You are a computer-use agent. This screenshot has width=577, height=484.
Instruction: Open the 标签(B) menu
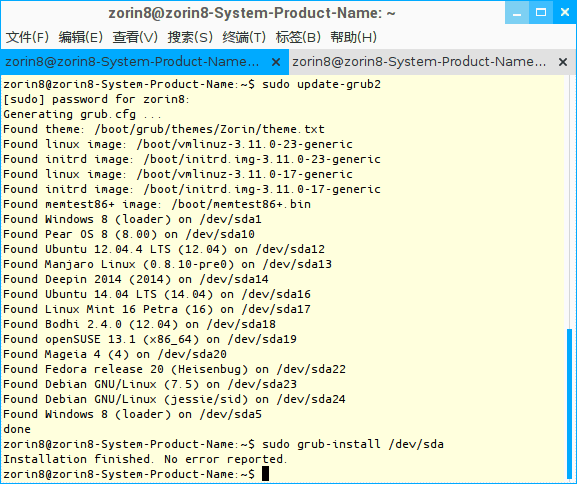click(298, 37)
